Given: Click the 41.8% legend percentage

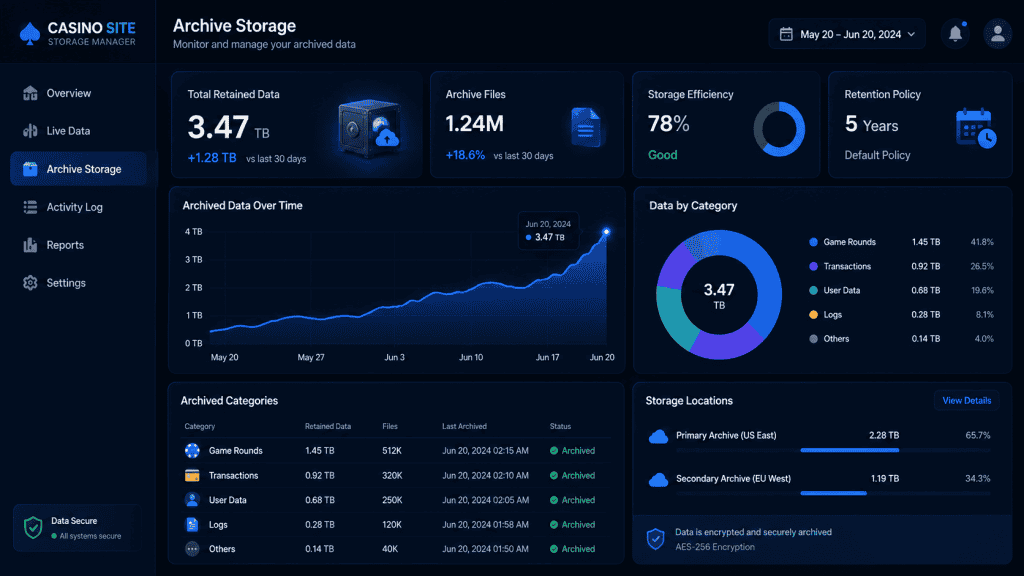Looking at the screenshot, I should [982, 242].
